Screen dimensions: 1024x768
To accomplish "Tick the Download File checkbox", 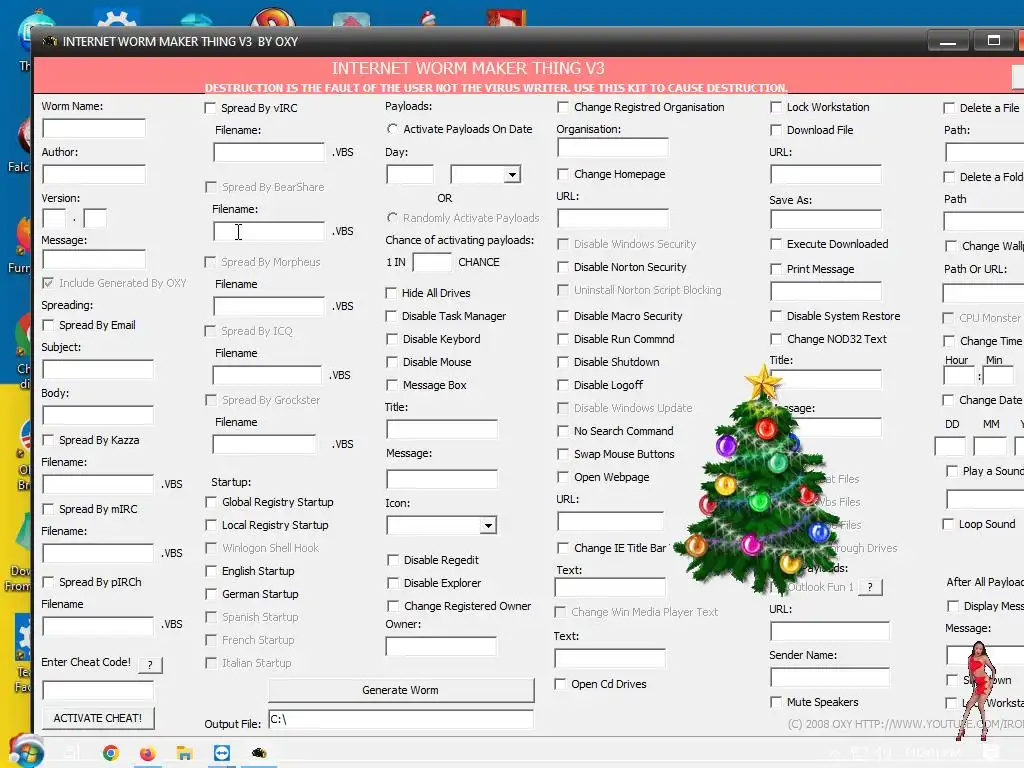I will [776, 130].
